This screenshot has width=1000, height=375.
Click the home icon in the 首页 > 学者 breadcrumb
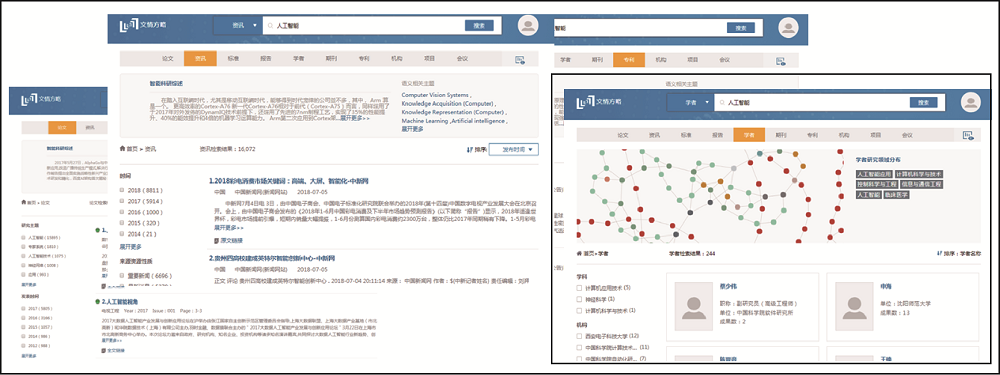(x=579, y=253)
